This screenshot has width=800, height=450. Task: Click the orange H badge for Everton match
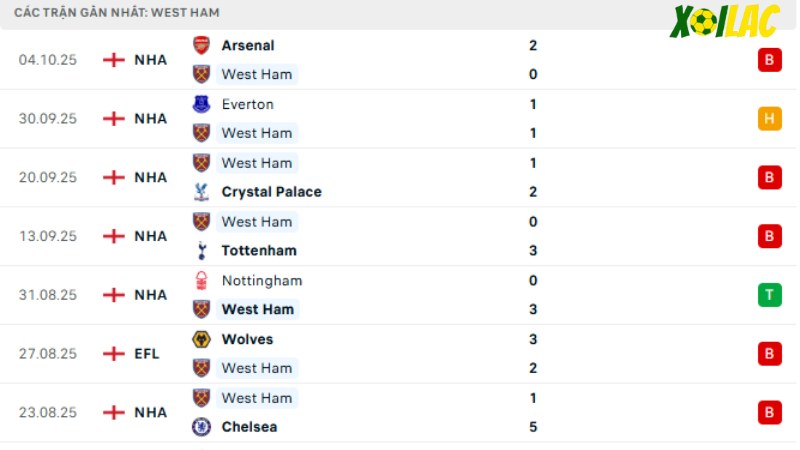pos(769,118)
